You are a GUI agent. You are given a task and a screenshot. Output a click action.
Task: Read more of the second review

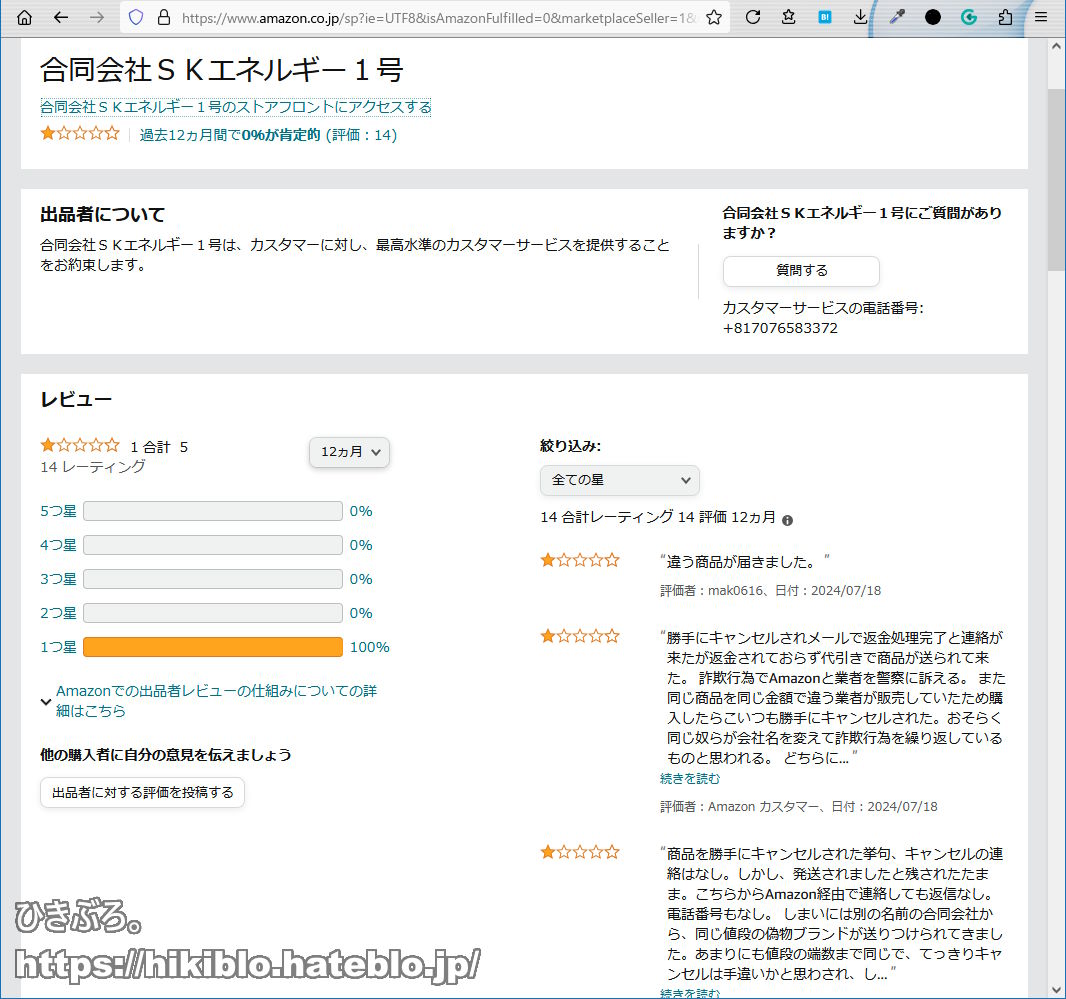689,779
